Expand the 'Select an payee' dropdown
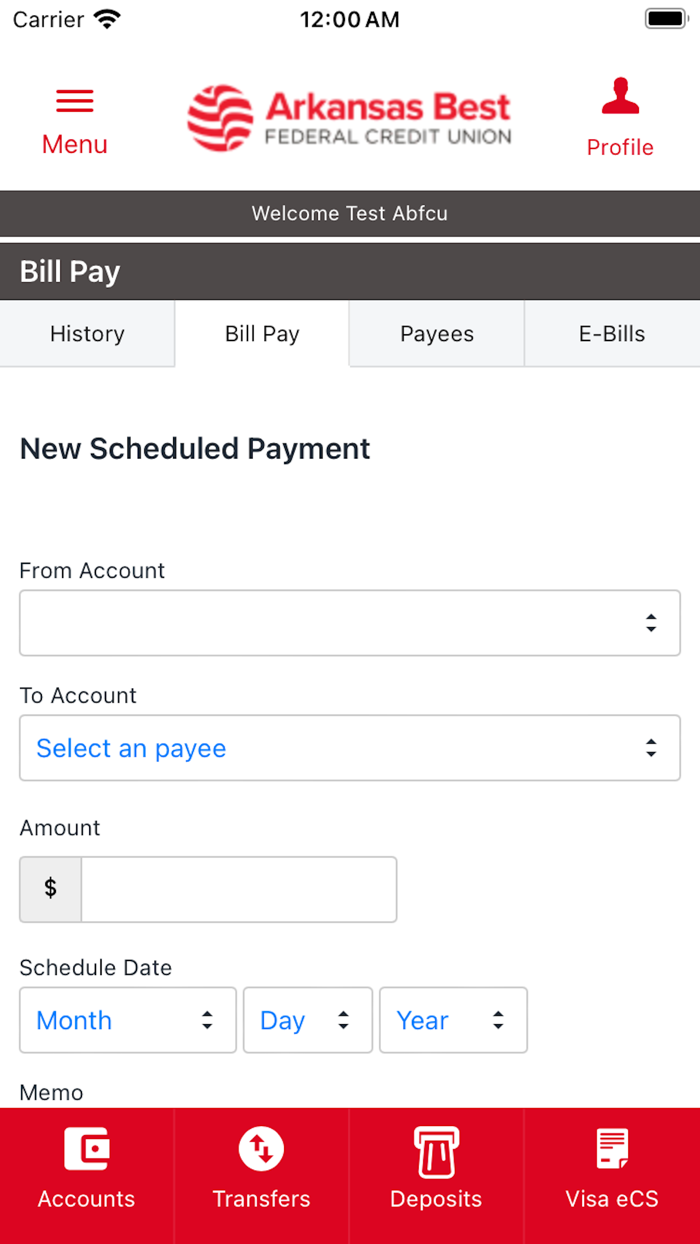 [349, 747]
